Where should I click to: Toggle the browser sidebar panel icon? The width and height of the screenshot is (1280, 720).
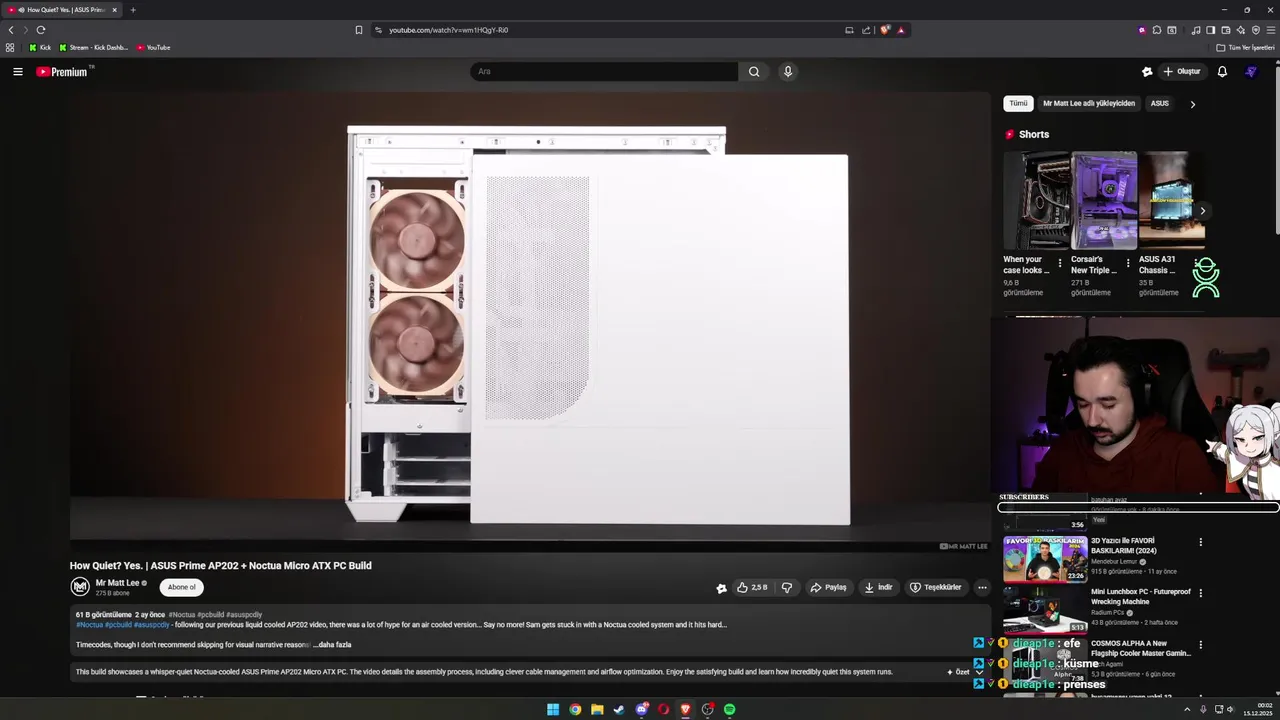[x=1211, y=30]
